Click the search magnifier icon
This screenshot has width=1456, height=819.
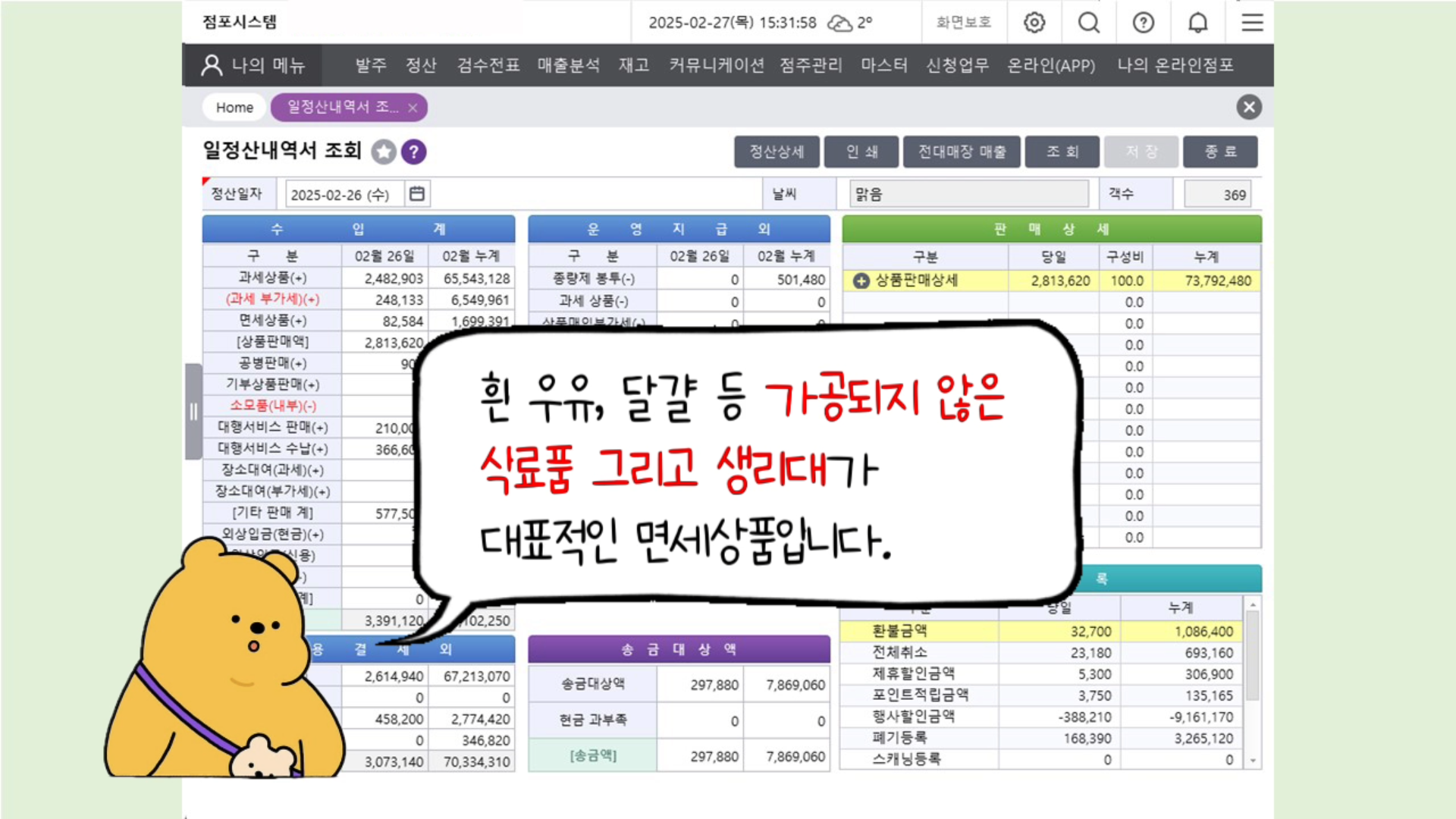tap(1089, 23)
